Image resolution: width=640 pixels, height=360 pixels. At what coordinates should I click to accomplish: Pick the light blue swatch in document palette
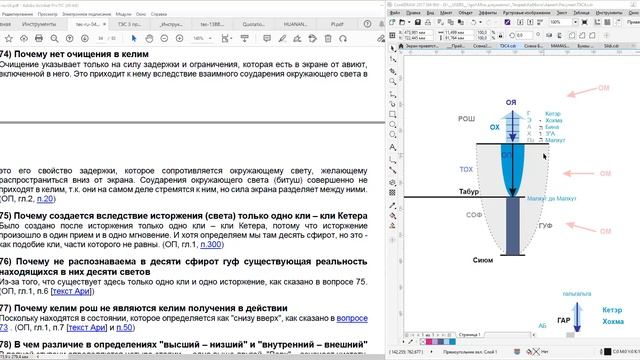447,342
